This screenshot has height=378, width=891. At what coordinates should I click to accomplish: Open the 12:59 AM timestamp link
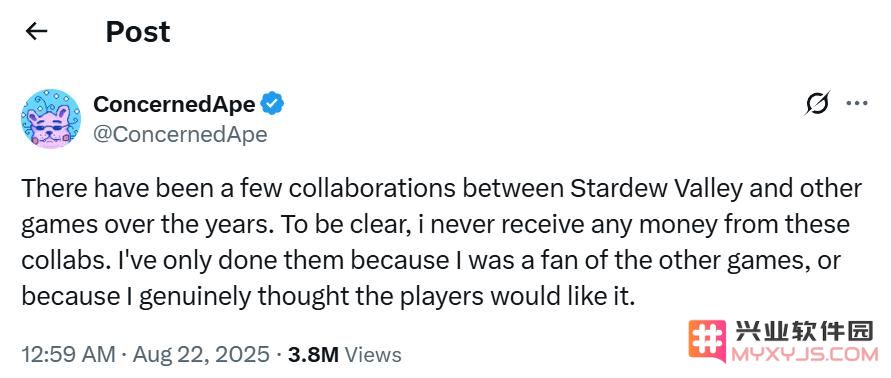pos(68,355)
